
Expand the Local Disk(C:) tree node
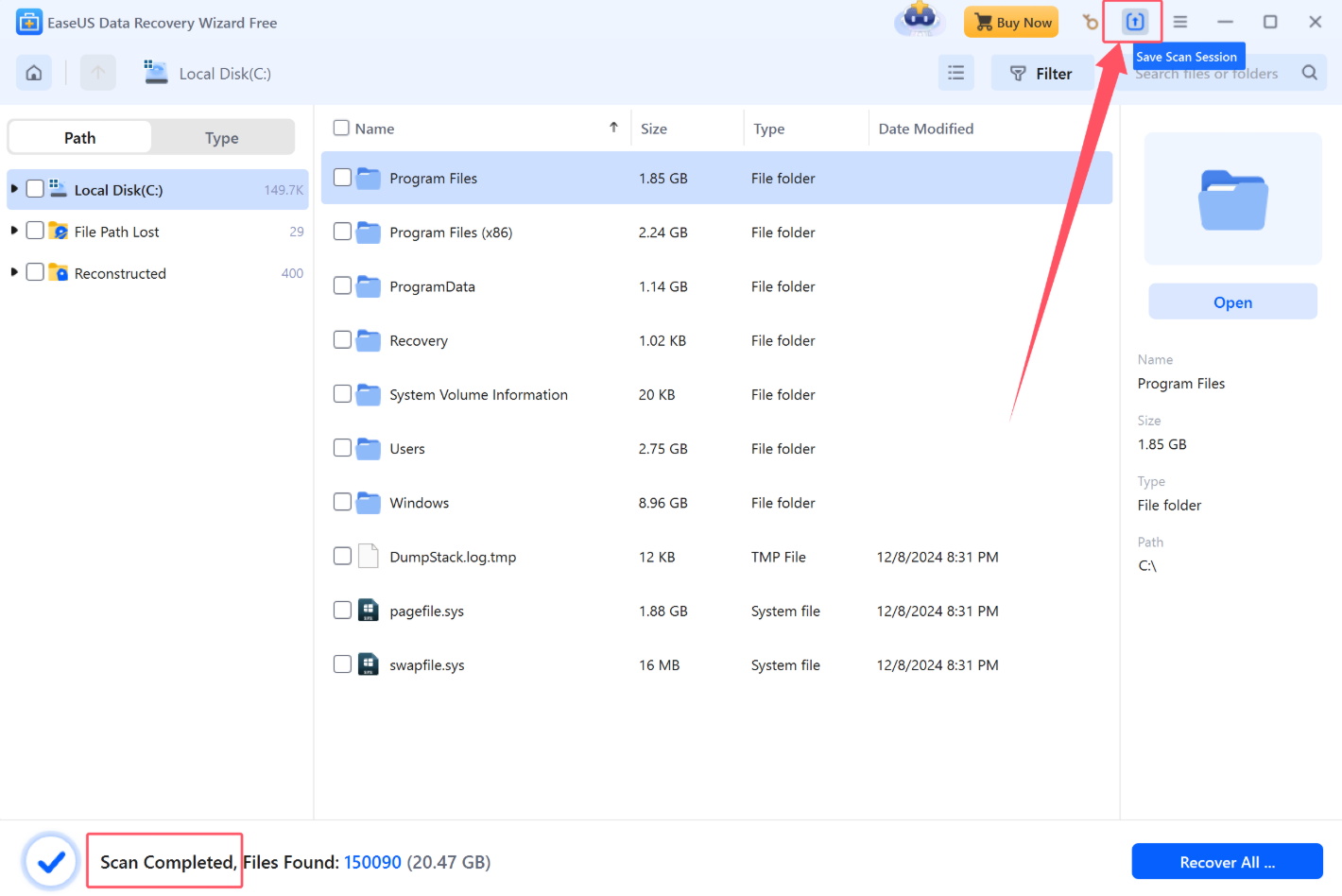14,189
